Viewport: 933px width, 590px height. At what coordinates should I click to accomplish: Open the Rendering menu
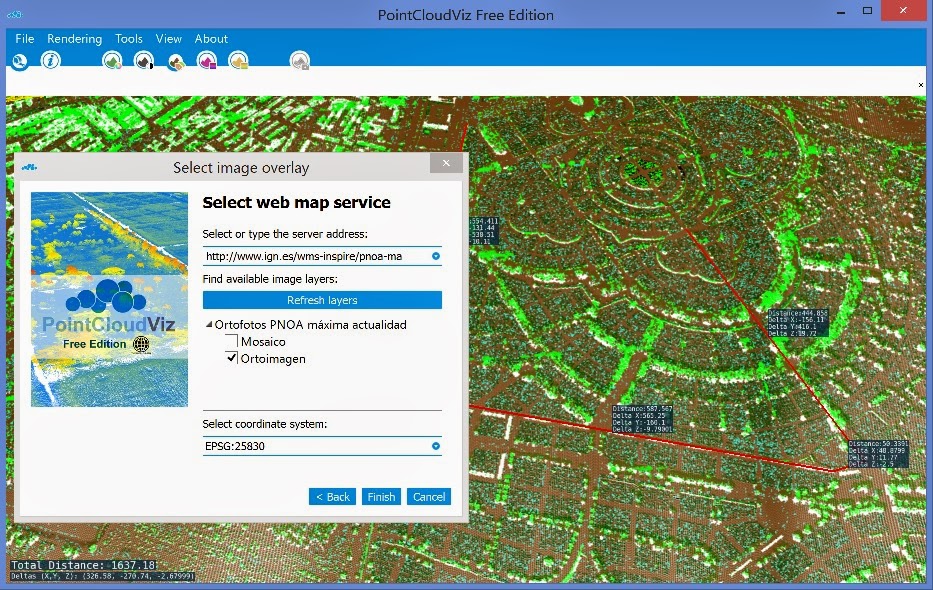coord(74,39)
